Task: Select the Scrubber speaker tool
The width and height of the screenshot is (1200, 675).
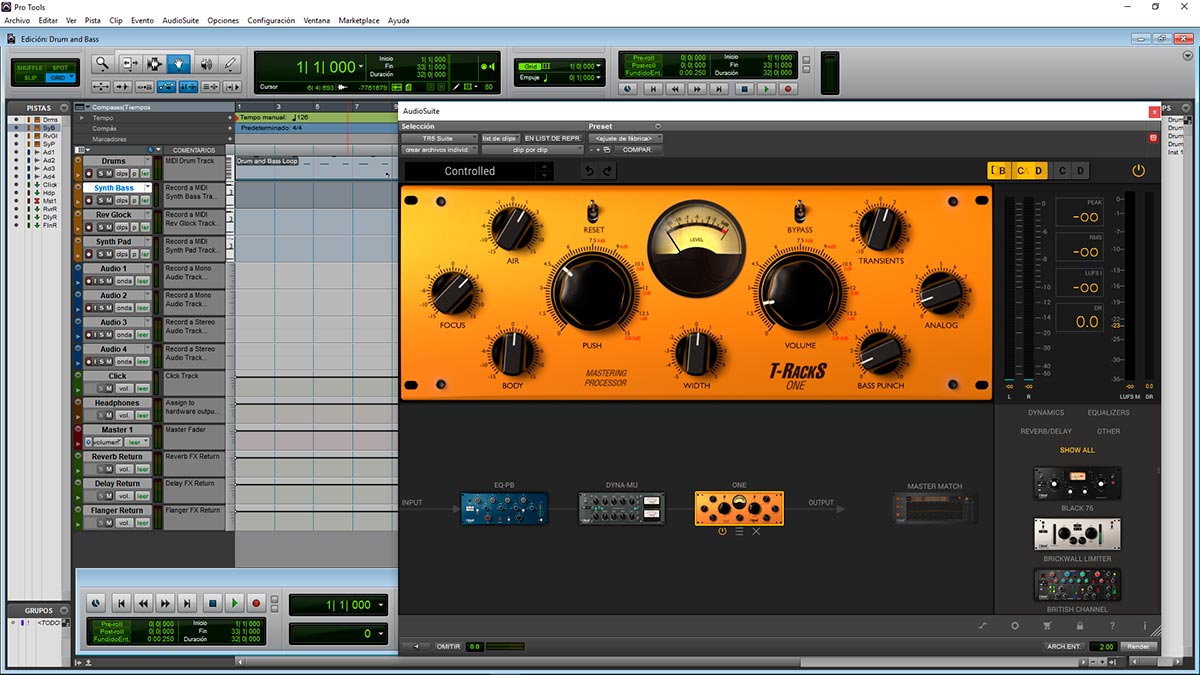Action: coord(205,63)
